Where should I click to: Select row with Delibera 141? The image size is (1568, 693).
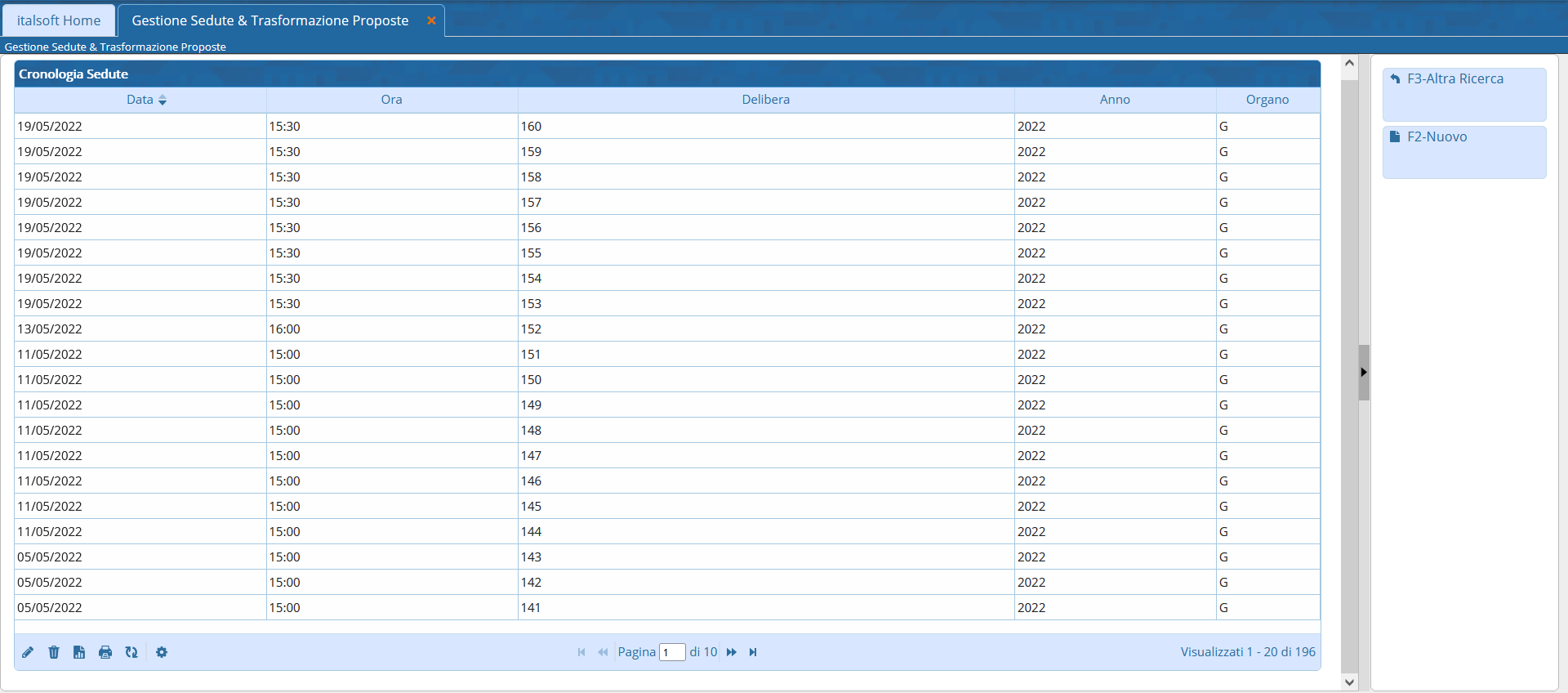(531, 608)
